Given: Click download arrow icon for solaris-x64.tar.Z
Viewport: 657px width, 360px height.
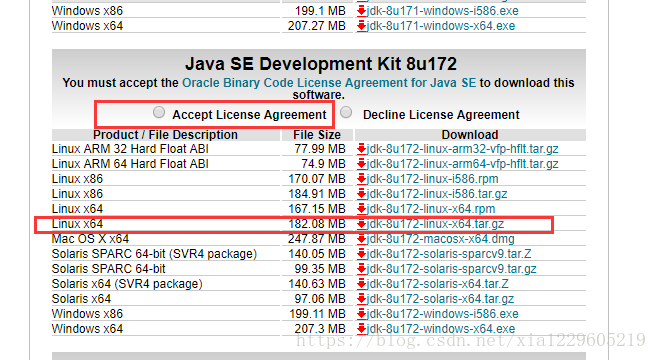Looking at the screenshot, I should pyautogui.click(x=361, y=284).
